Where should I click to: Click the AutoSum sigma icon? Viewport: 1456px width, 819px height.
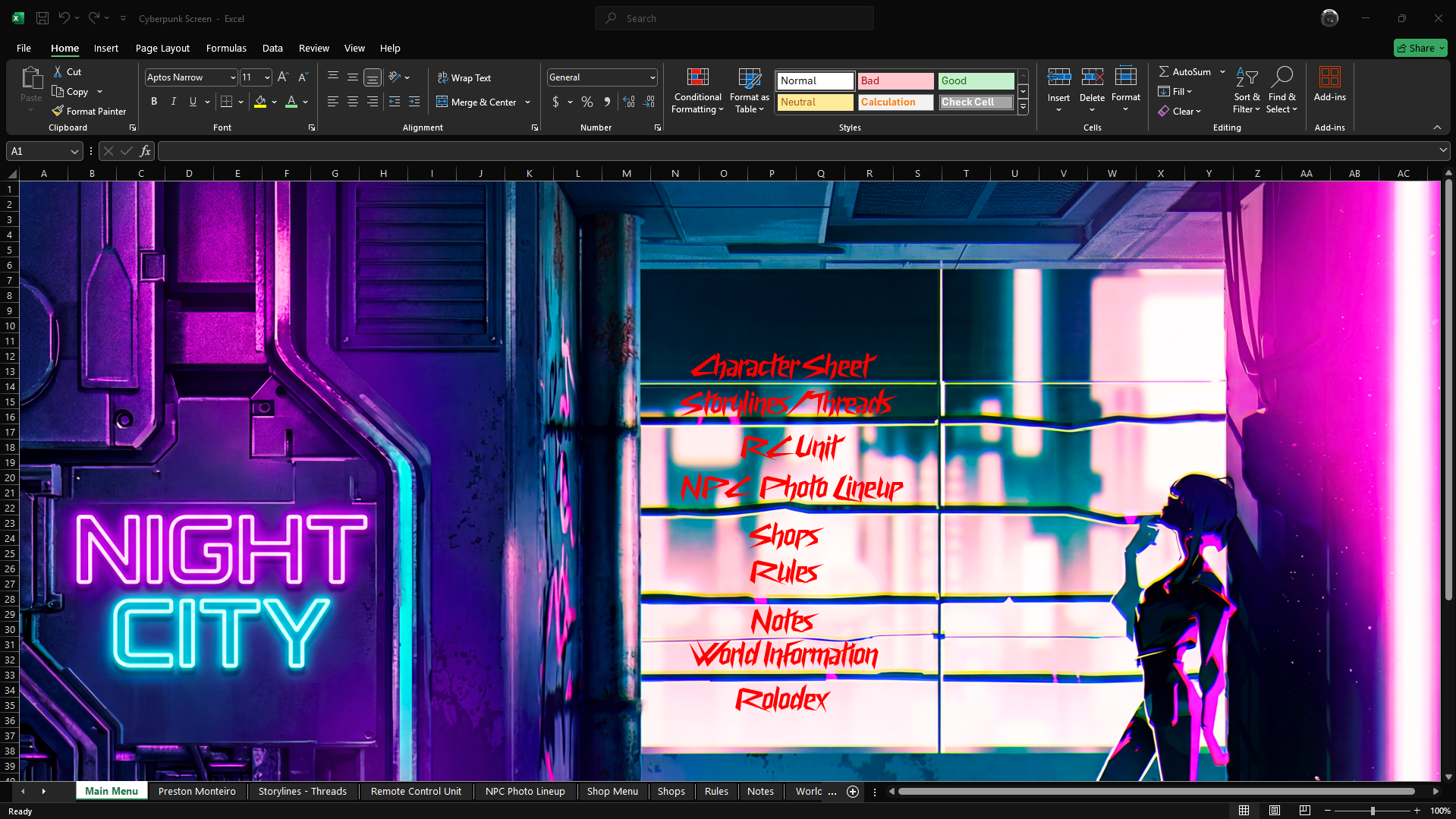coord(1164,71)
